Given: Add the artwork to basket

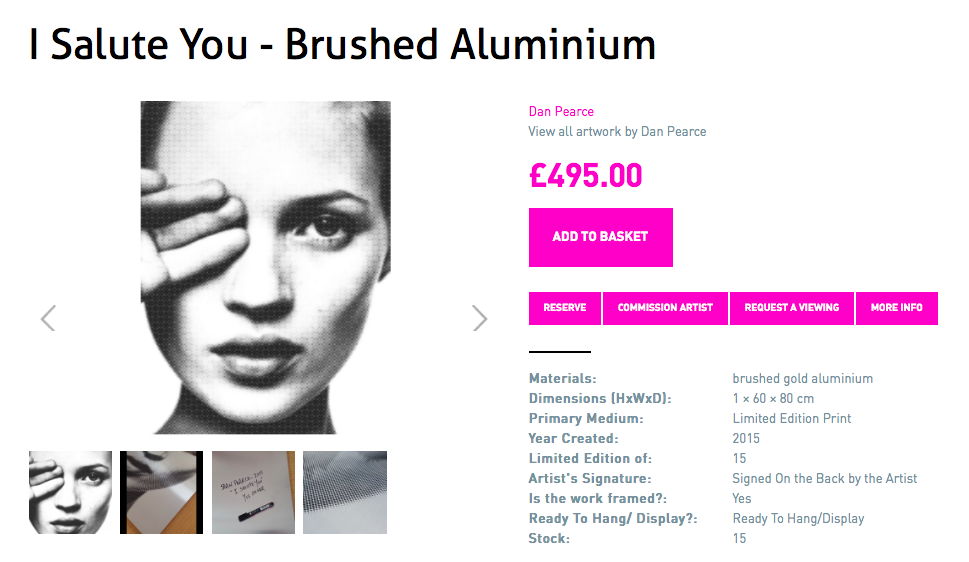Looking at the screenshot, I should (x=601, y=237).
